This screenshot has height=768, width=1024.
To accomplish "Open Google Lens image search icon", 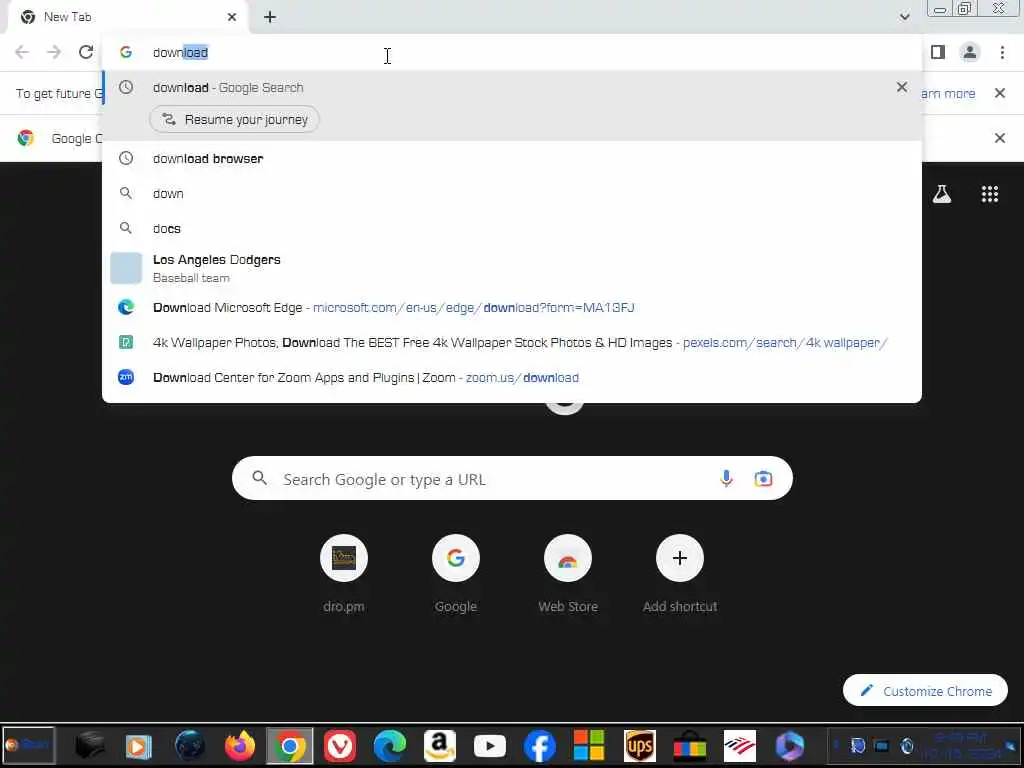I will [x=763, y=479].
